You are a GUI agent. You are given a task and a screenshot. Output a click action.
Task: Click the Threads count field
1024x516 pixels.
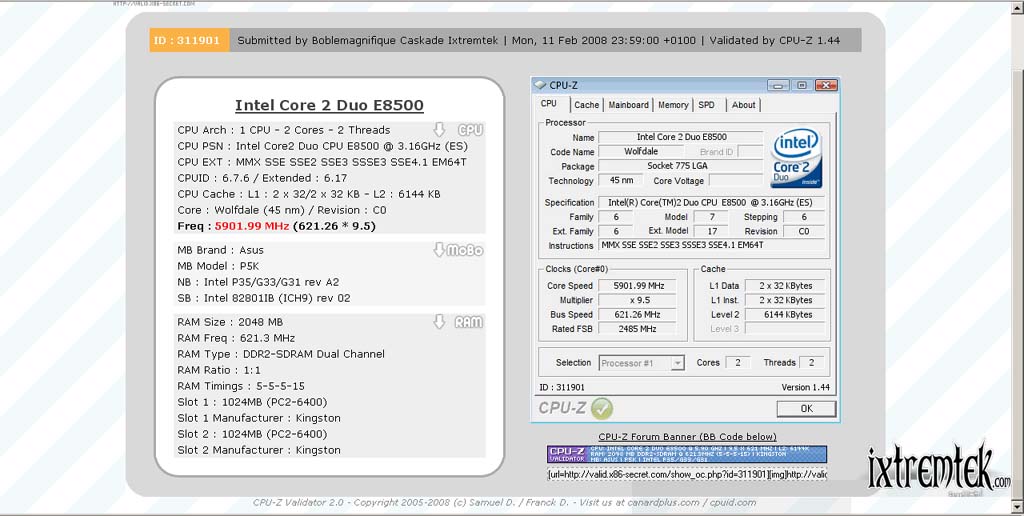(812, 363)
